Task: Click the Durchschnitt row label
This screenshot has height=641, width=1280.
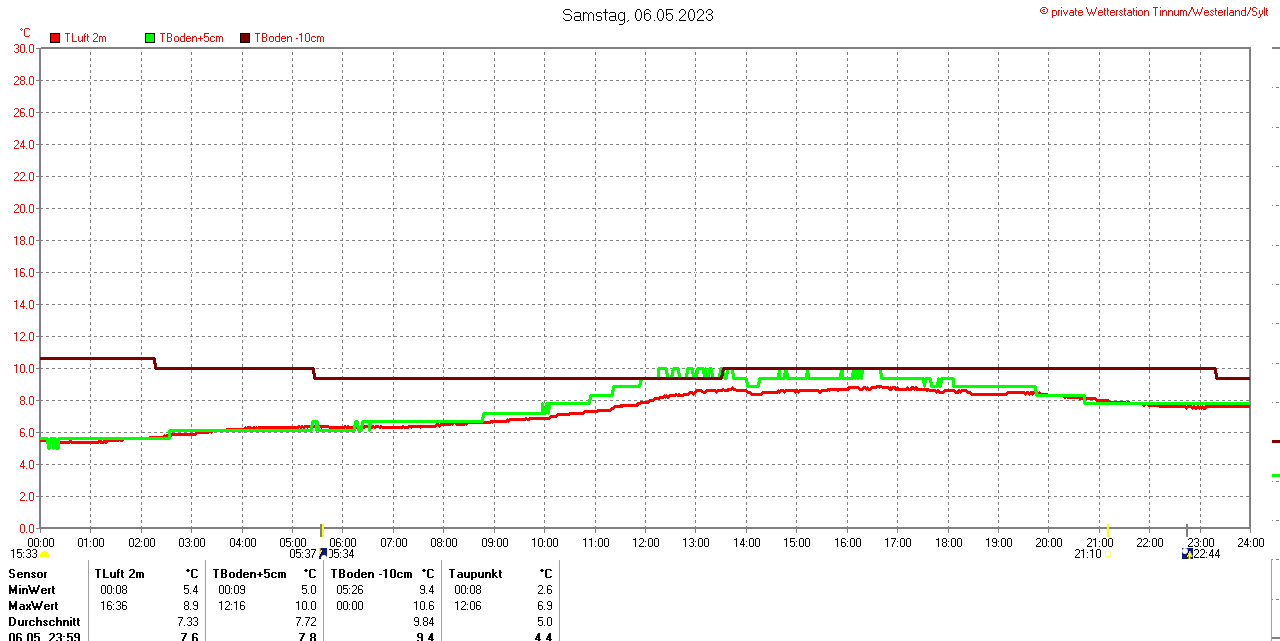Action: [x=44, y=622]
